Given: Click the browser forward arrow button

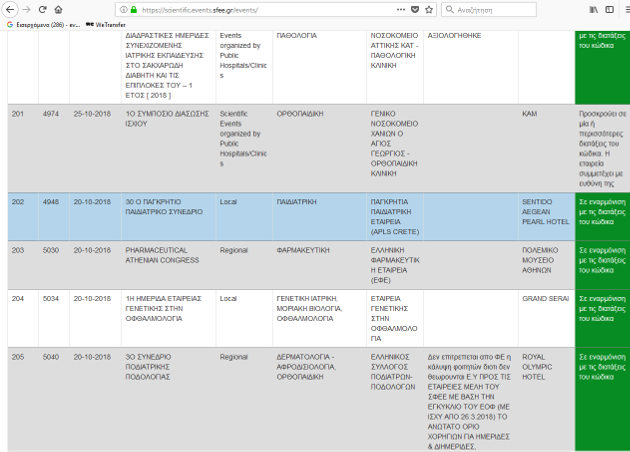Looking at the screenshot, I should pyautogui.click(x=26, y=9).
